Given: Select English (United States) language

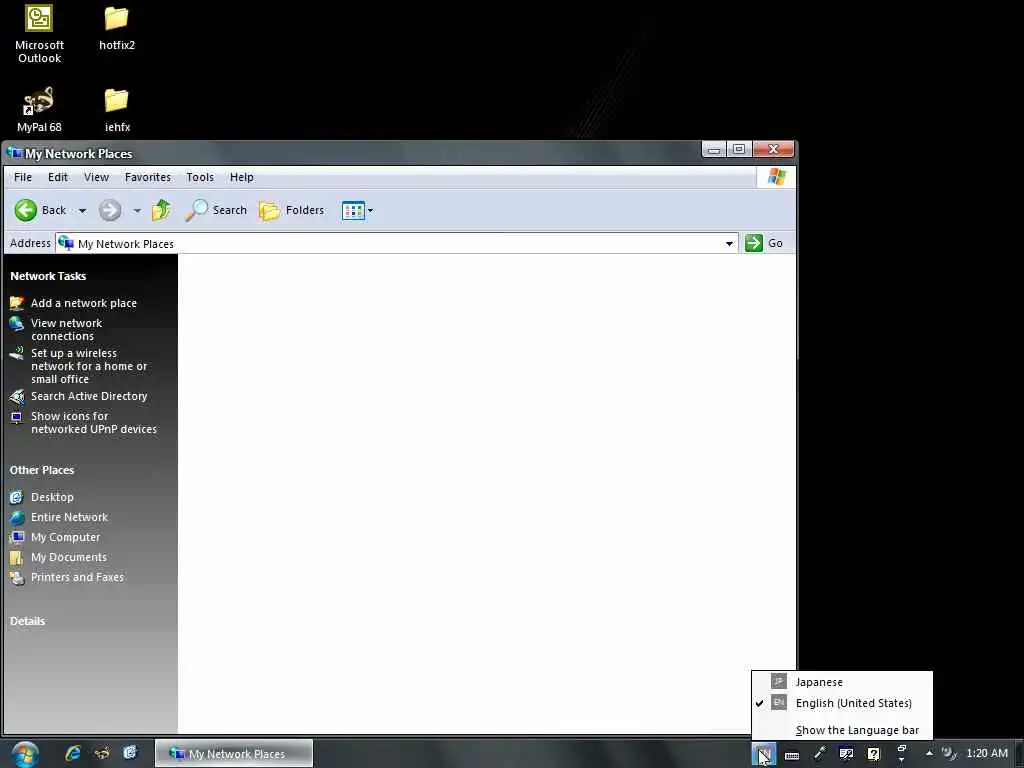Looking at the screenshot, I should [842, 703].
